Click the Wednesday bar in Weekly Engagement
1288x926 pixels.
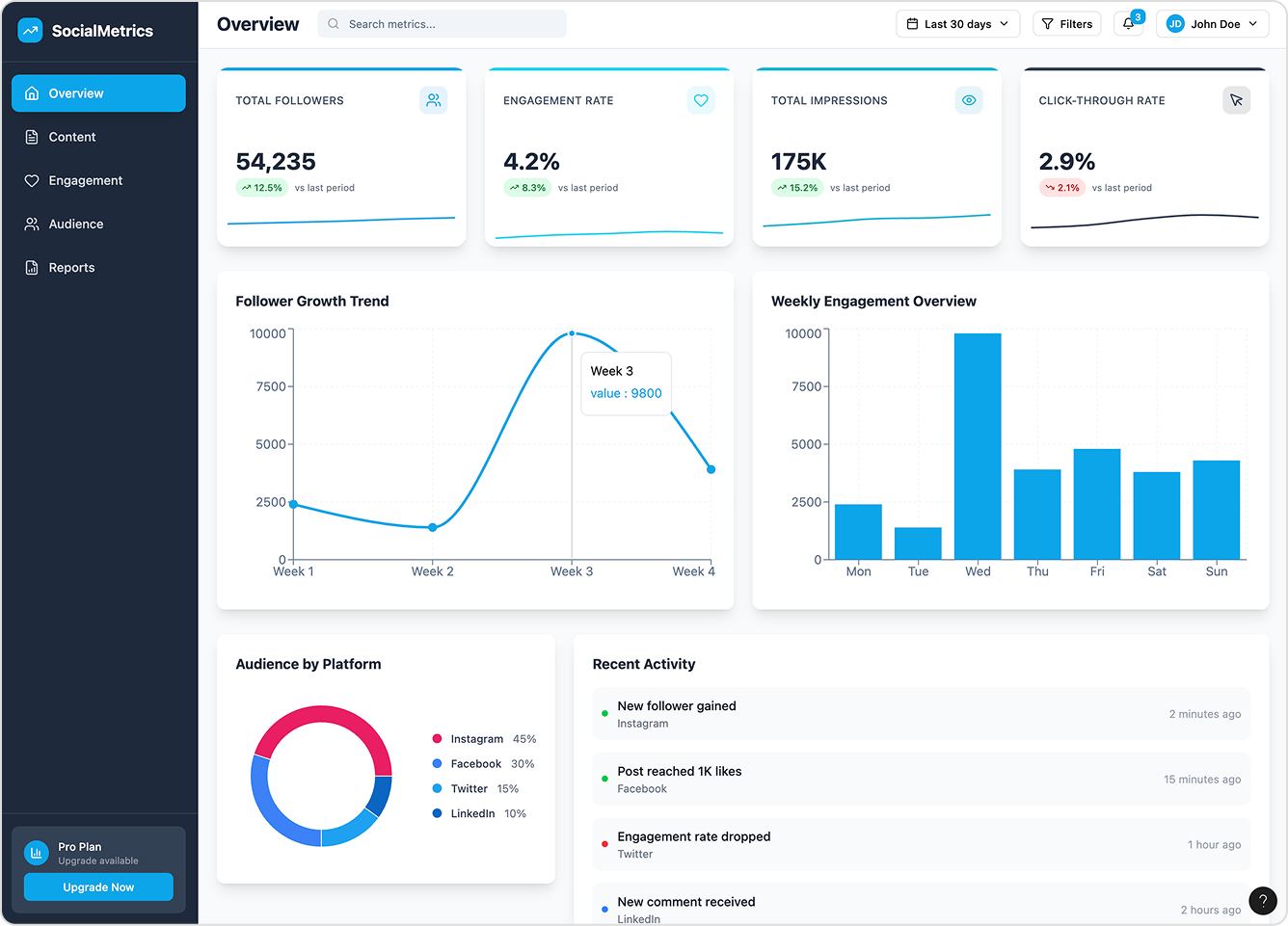978,445
